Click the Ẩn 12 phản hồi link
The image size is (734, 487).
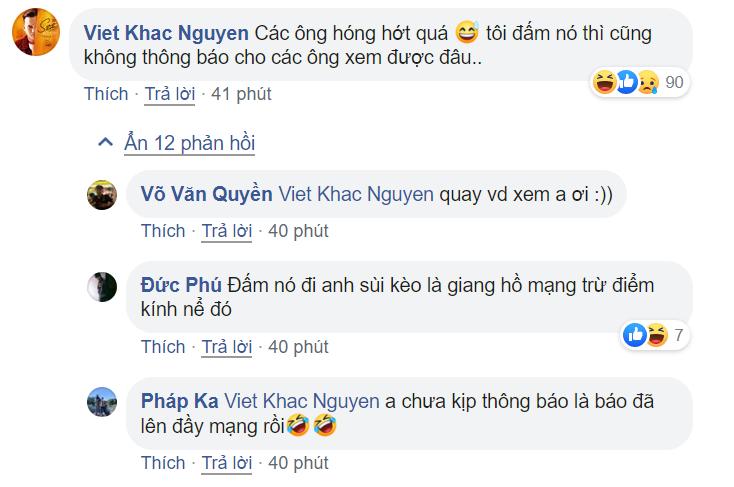tap(190, 143)
